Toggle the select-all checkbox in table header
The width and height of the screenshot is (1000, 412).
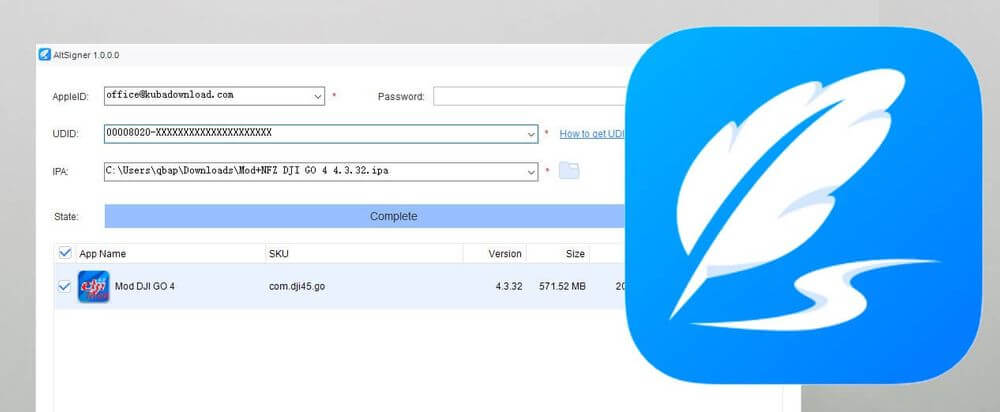click(64, 253)
